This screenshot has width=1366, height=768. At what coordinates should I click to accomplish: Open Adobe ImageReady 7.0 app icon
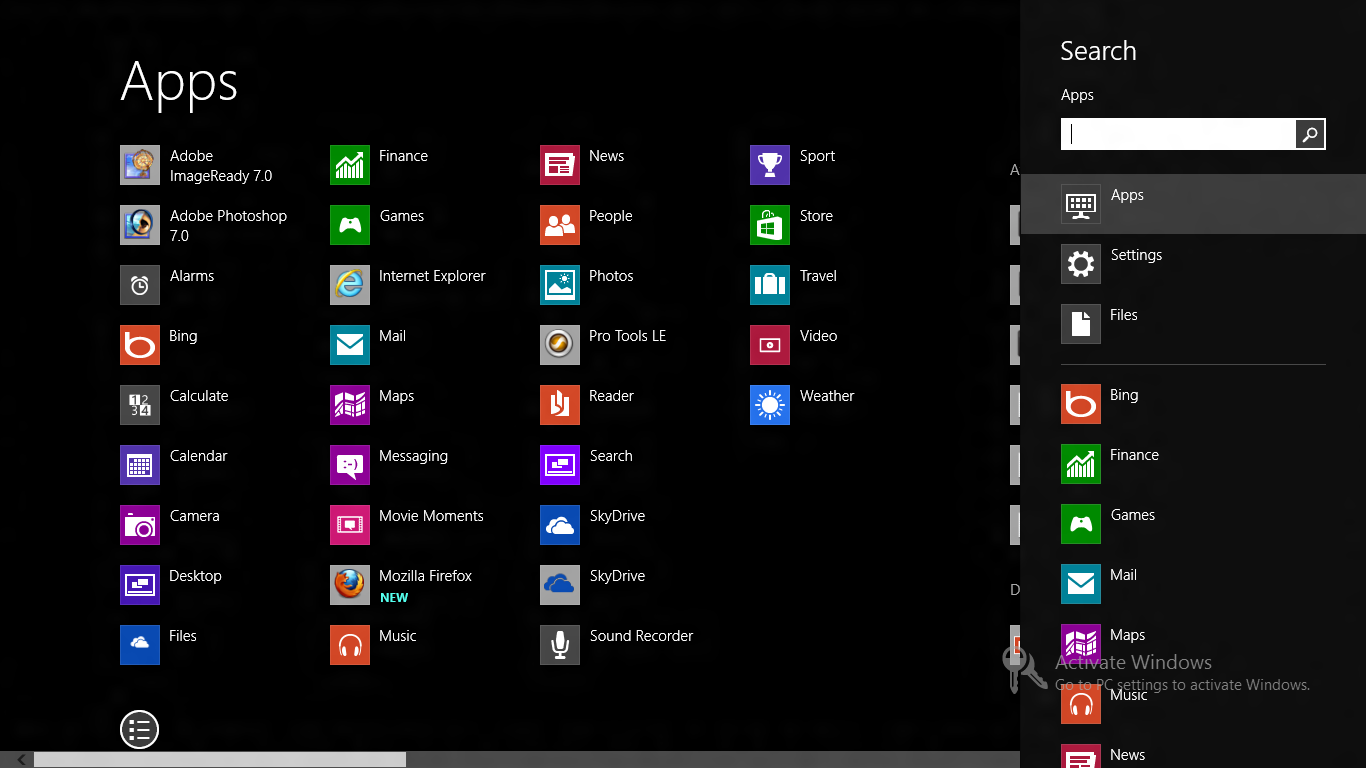point(140,165)
